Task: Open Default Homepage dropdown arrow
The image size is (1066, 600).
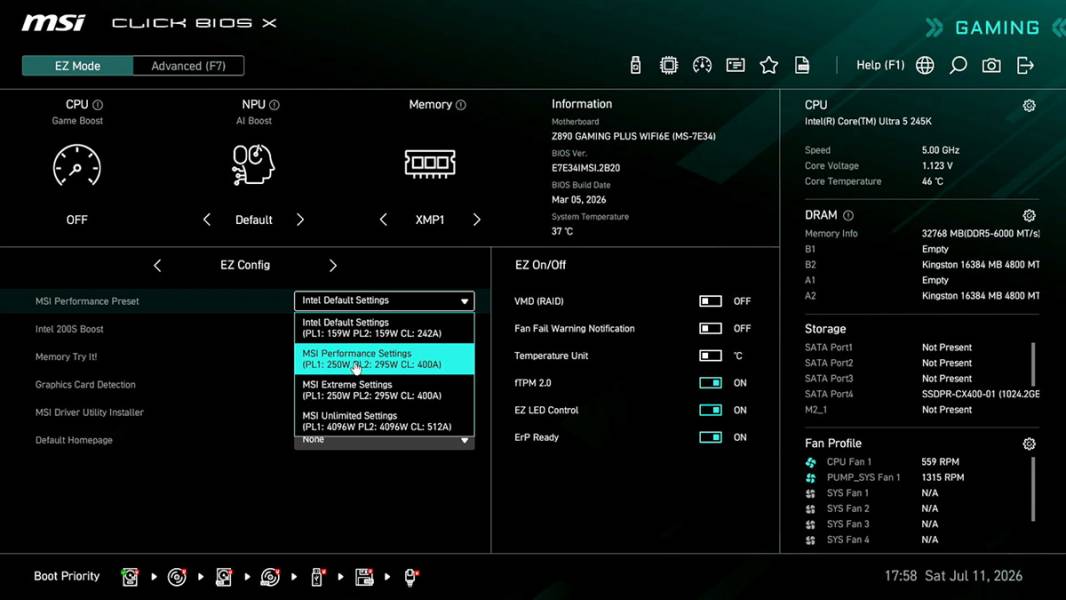Action: point(464,441)
